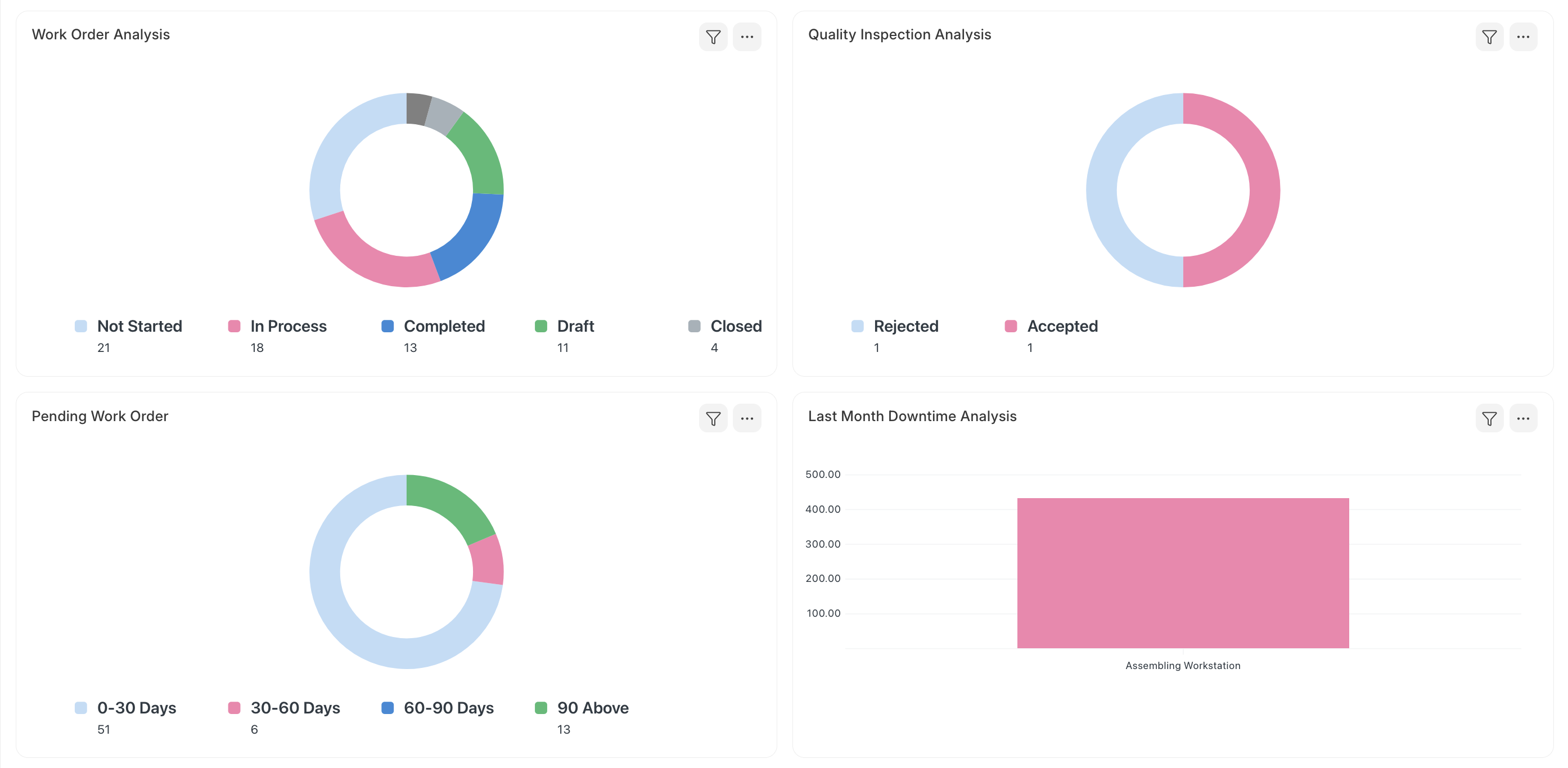Image resolution: width=1568 pixels, height=768 pixels.
Task: Toggle the Closed legend entry
Action: pyautogui.click(x=735, y=326)
